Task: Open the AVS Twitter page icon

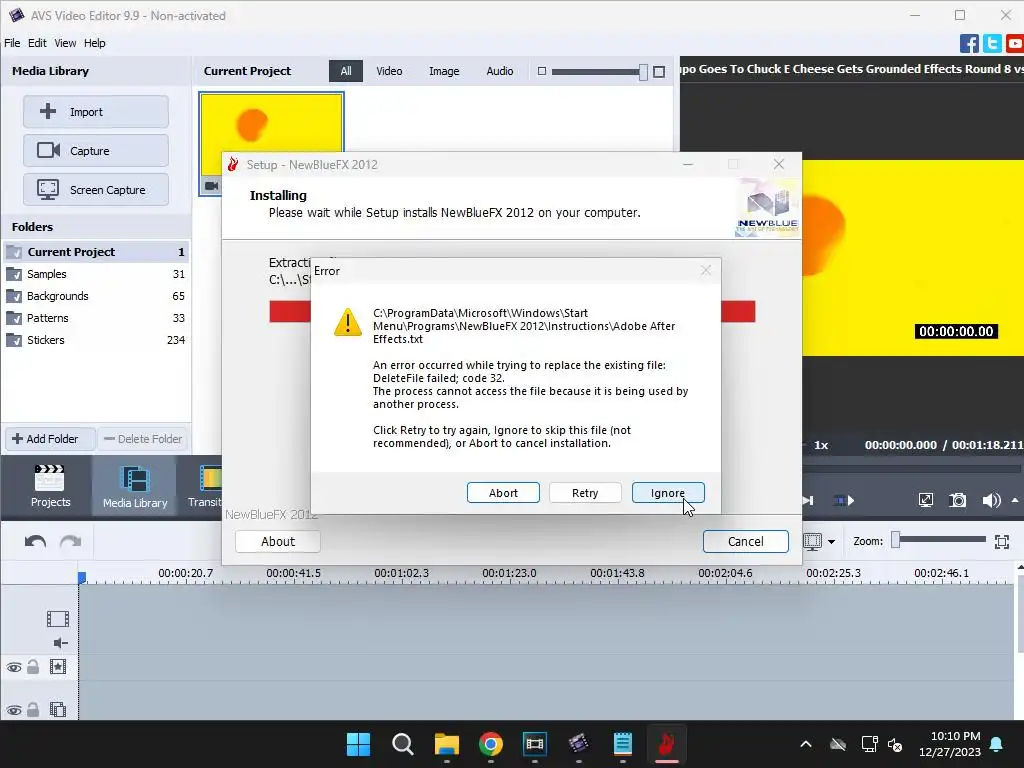Action: (992, 44)
